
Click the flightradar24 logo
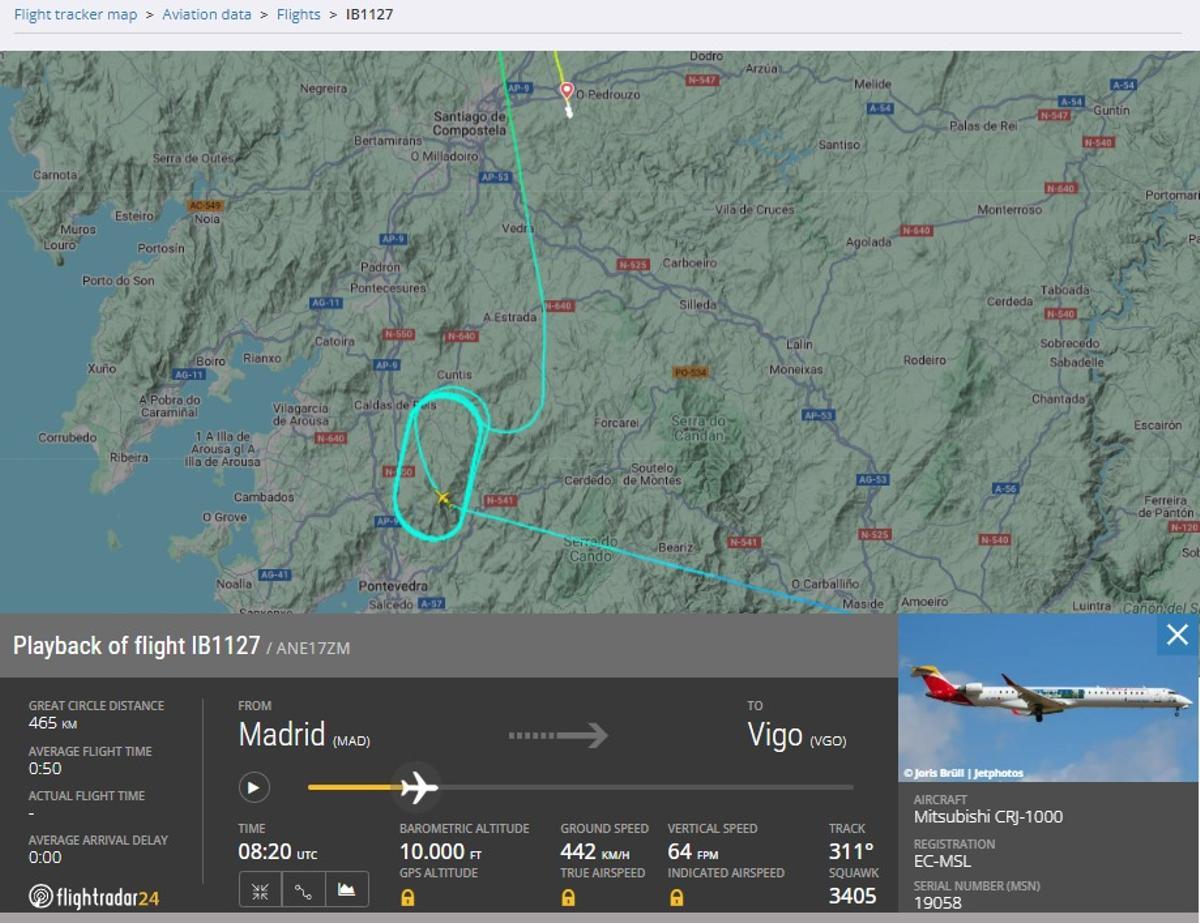94,897
